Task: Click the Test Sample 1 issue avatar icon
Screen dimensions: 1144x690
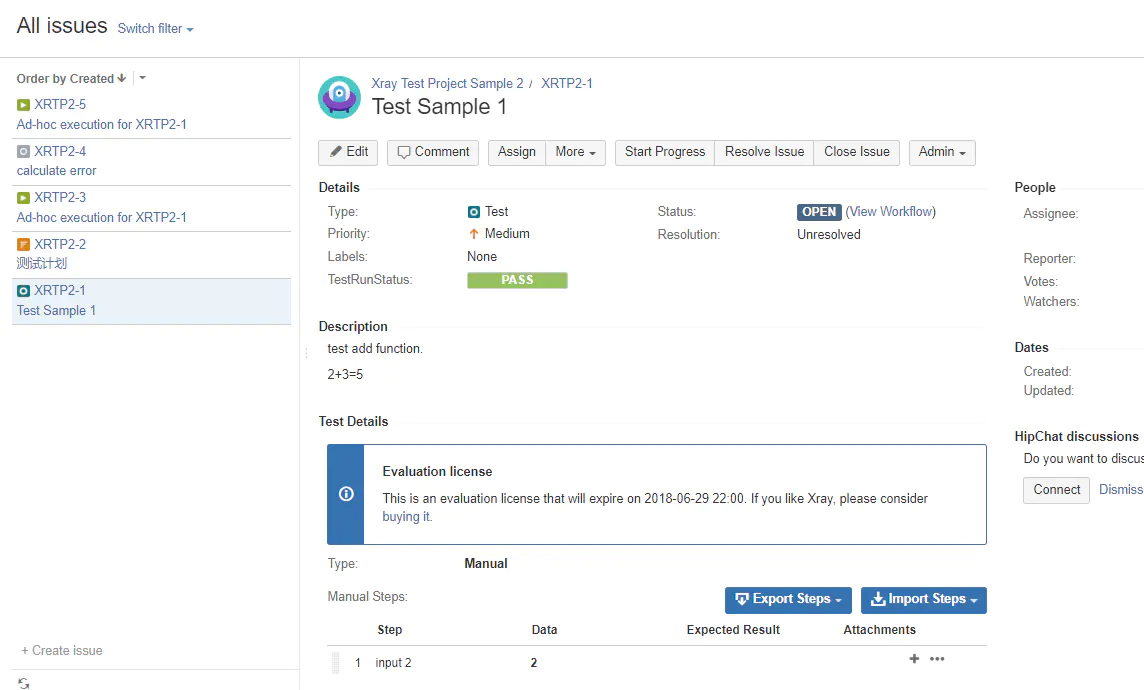Action: (339, 96)
